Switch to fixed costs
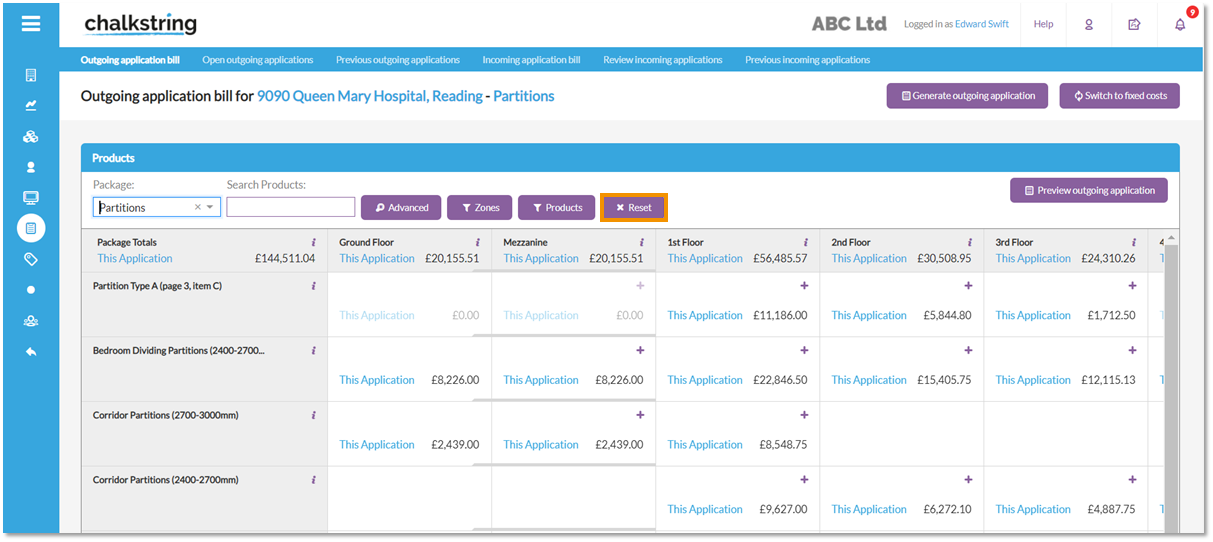Viewport: 1213px width, 542px height. (x=1119, y=96)
